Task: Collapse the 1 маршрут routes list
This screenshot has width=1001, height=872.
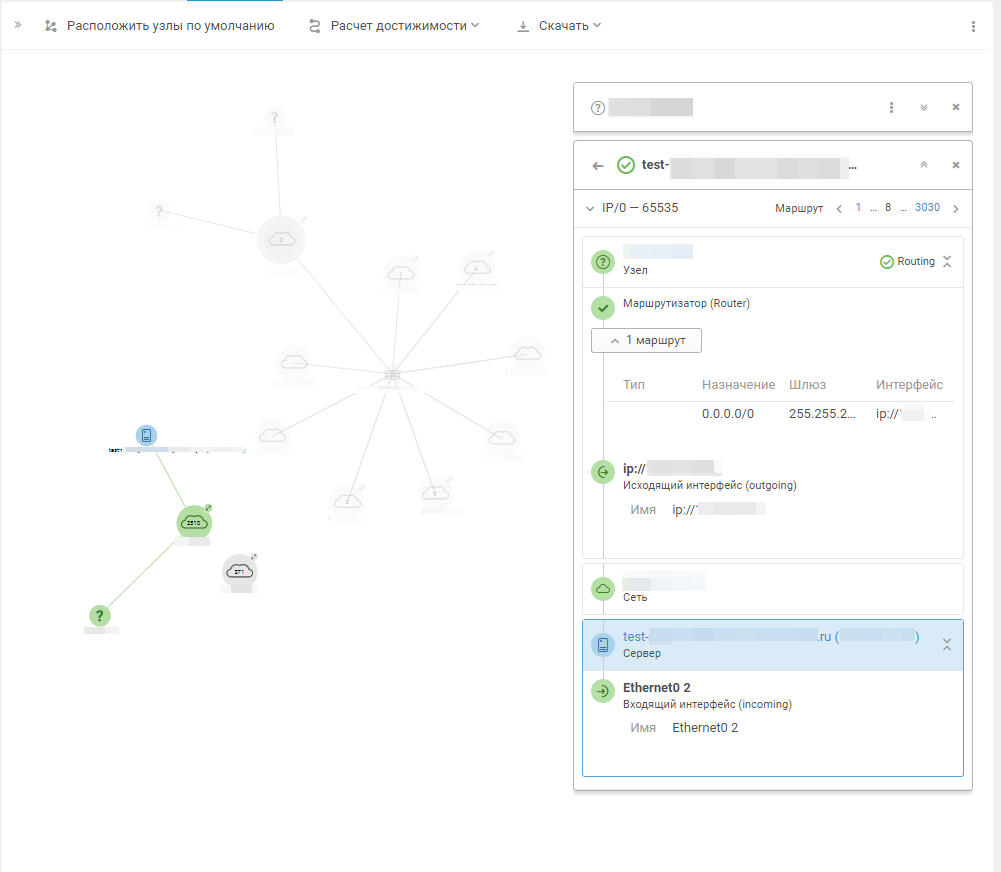Action: pos(646,340)
